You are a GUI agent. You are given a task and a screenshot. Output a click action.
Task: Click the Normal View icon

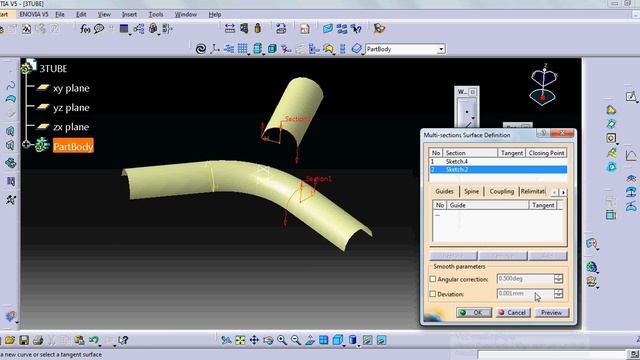pos(310,340)
